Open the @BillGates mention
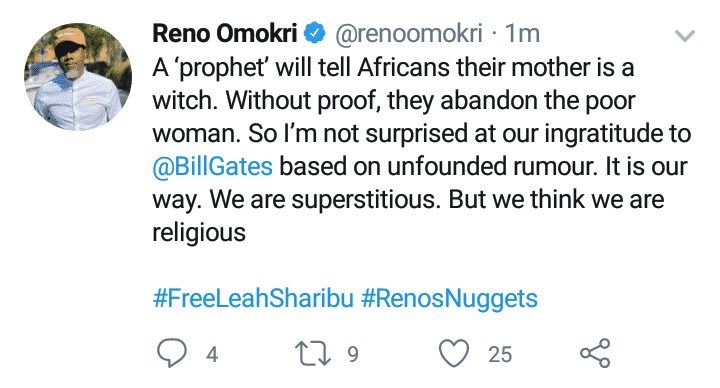 pyautogui.click(x=213, y=166)
